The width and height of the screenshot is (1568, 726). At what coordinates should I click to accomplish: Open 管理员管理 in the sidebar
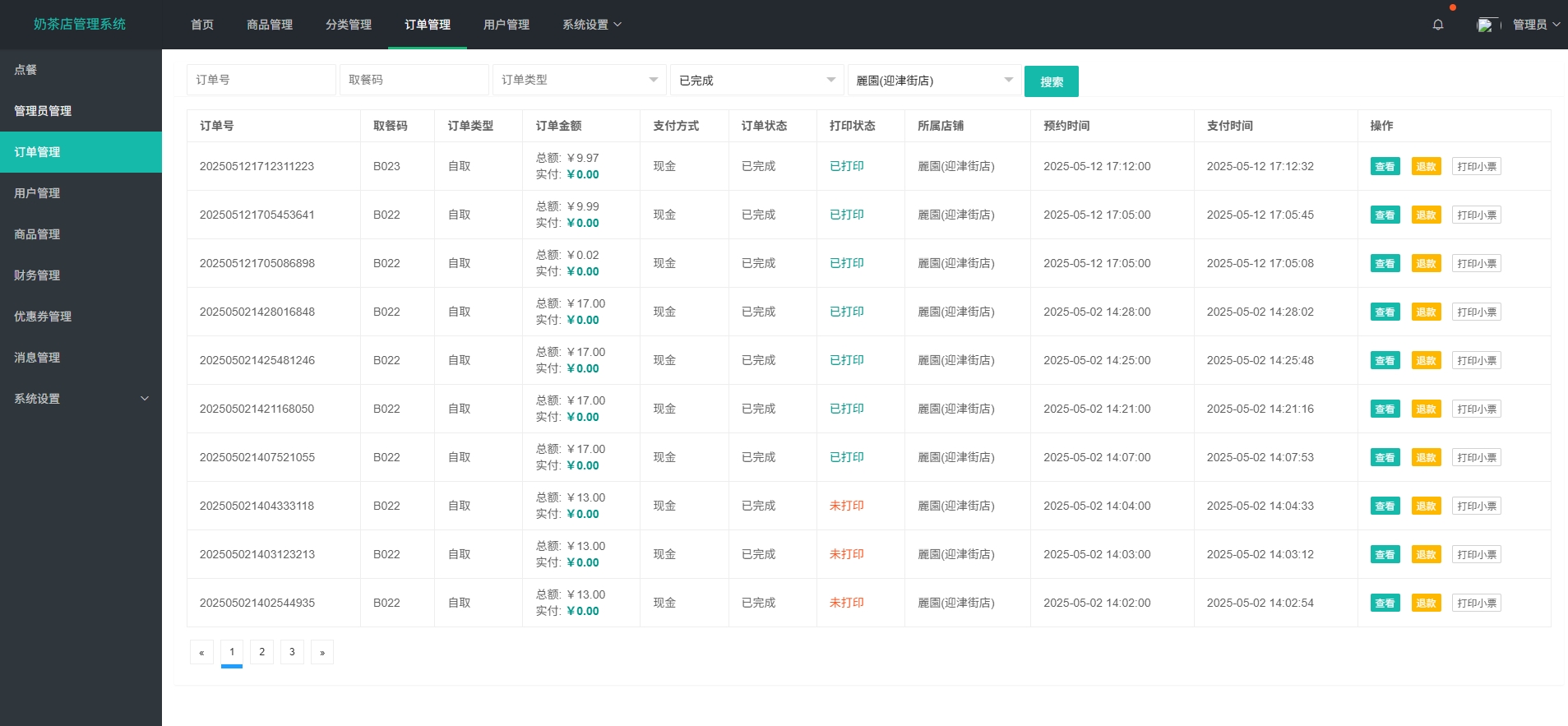pos(81,111)
